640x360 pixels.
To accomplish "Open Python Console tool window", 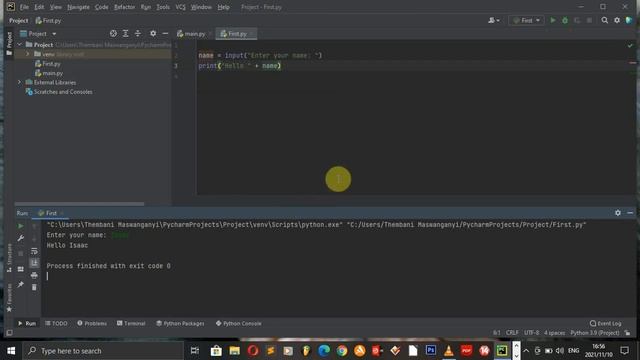I will tap(238, 323).
